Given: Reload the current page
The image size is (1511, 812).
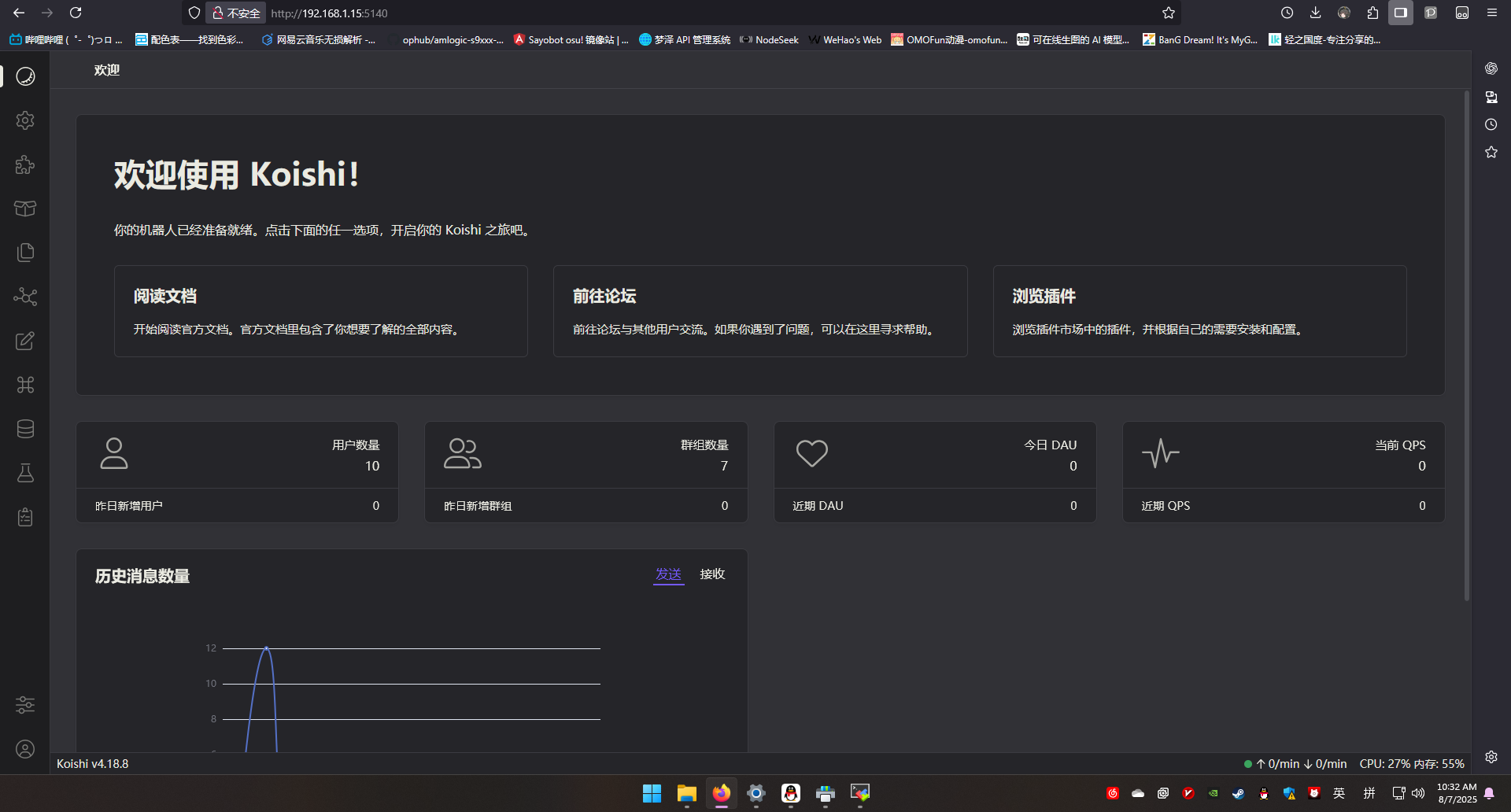Looking at the screenshot, I should click(76, 13).
